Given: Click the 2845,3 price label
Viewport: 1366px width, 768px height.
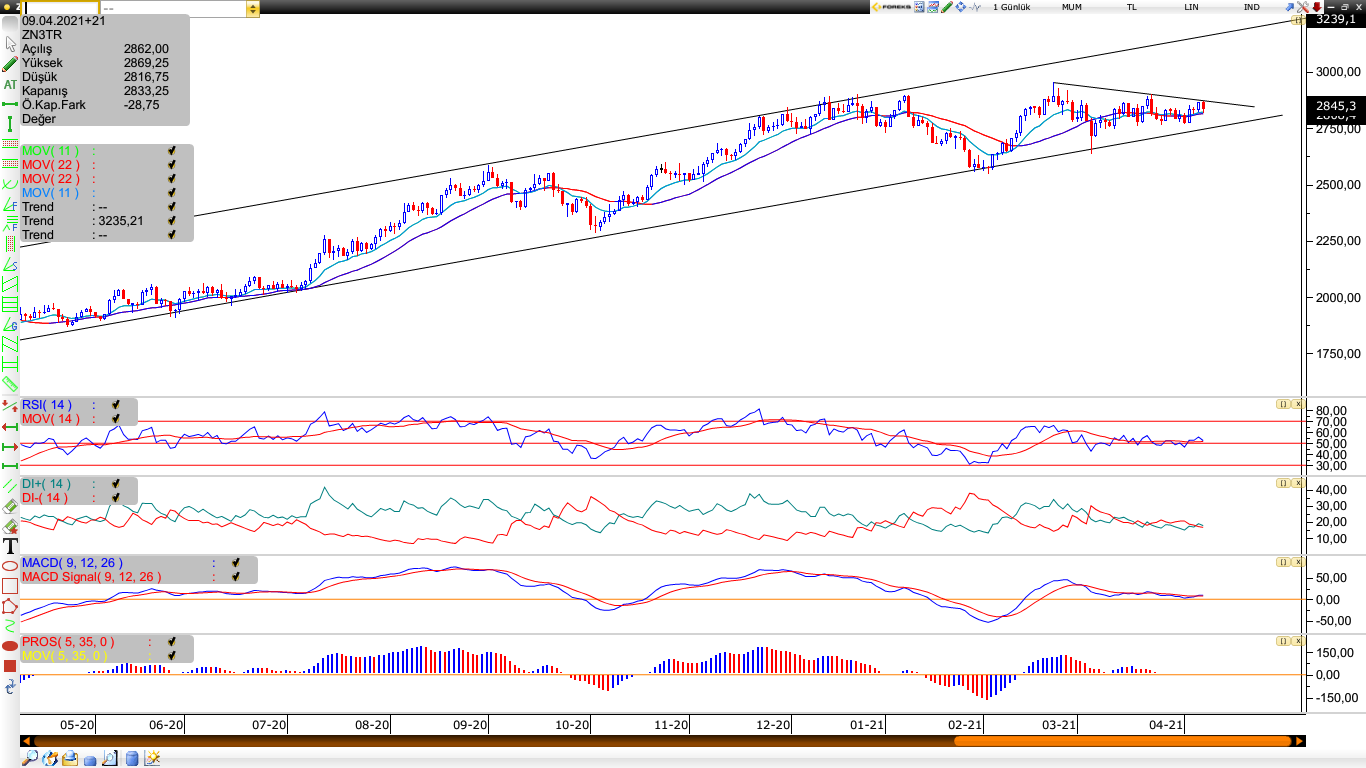Looking at the screenshot, I should pyautogui.click(x=1336, y=105).
